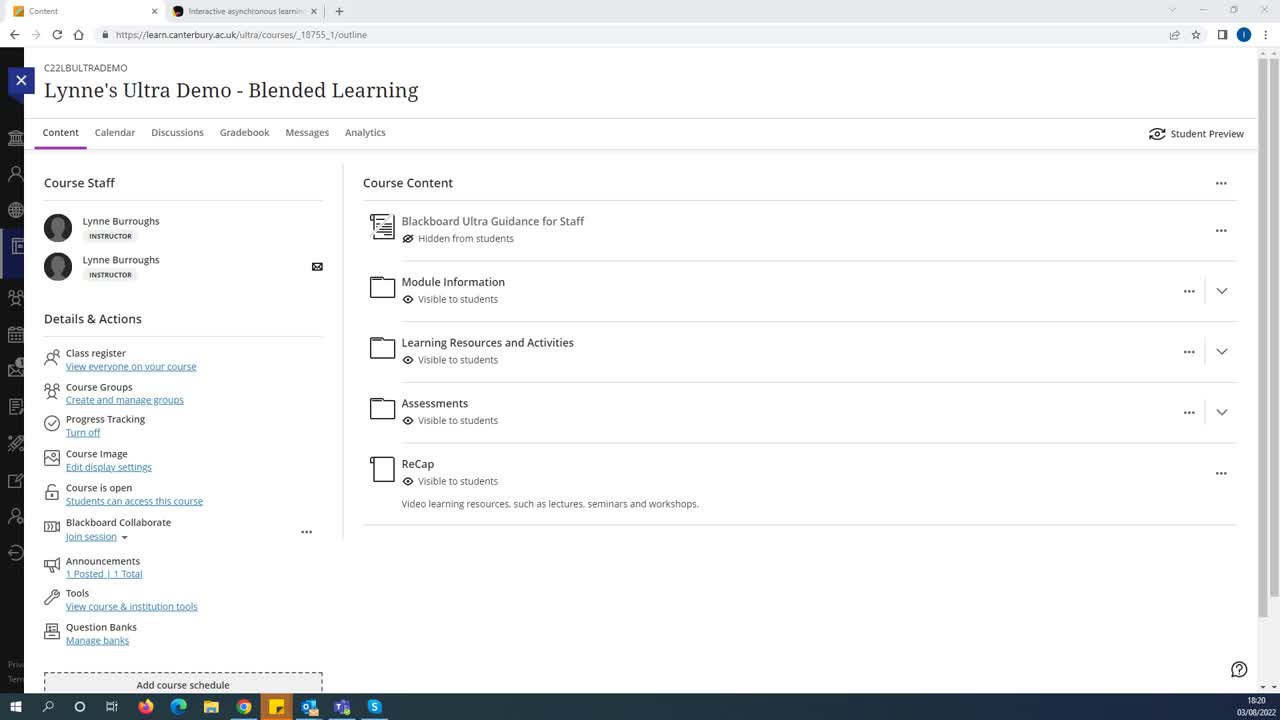
Task: Click the Student Preview eye icon
Action: click(x=1157, y=134)
